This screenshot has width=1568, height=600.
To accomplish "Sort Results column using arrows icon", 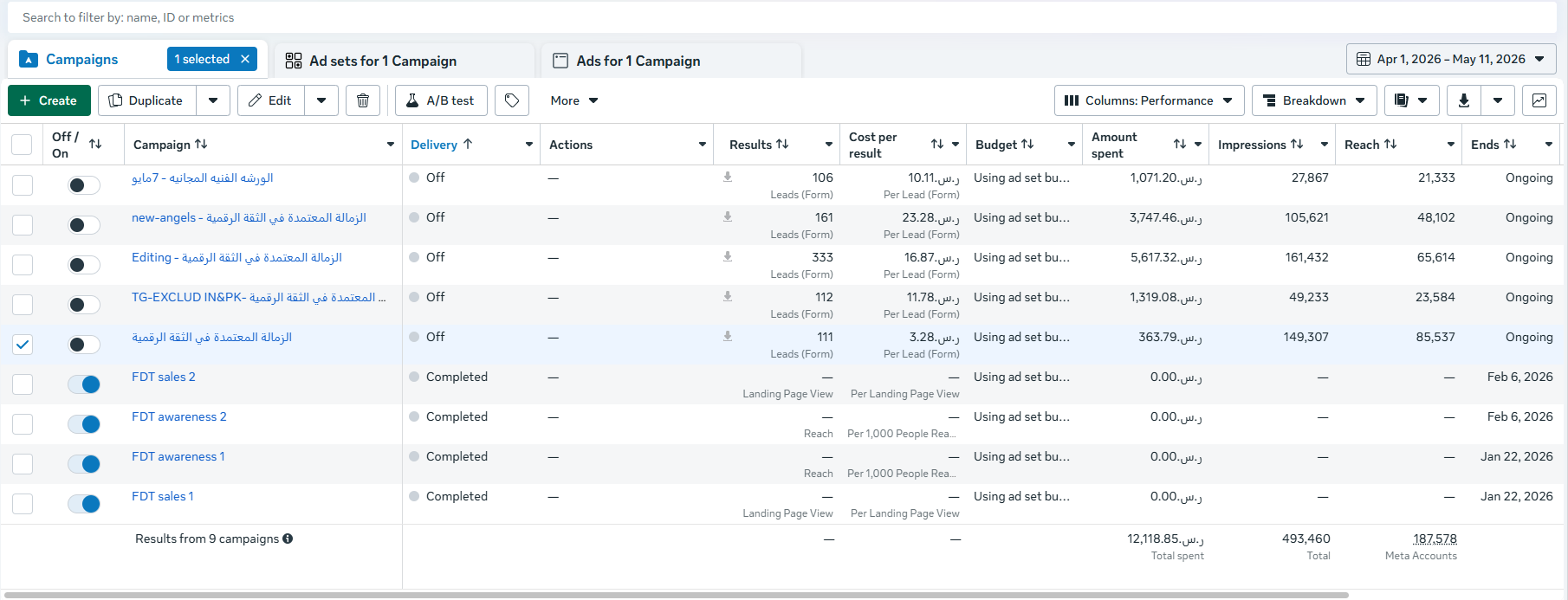I will tap(782, 144).
